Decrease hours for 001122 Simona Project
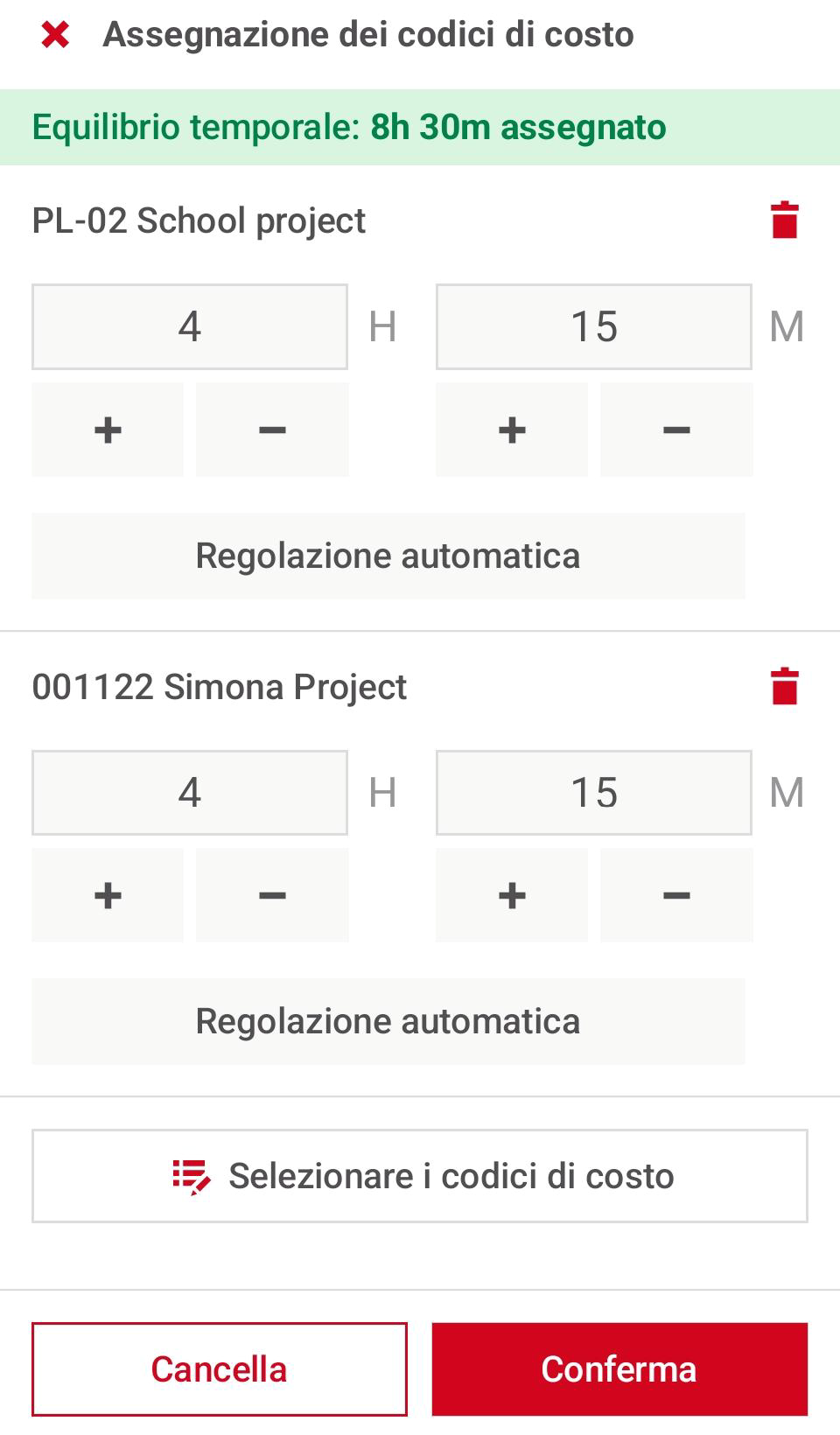Image resolution: width=840 pixels, height=1435 pixels. [x=272, y=895]
